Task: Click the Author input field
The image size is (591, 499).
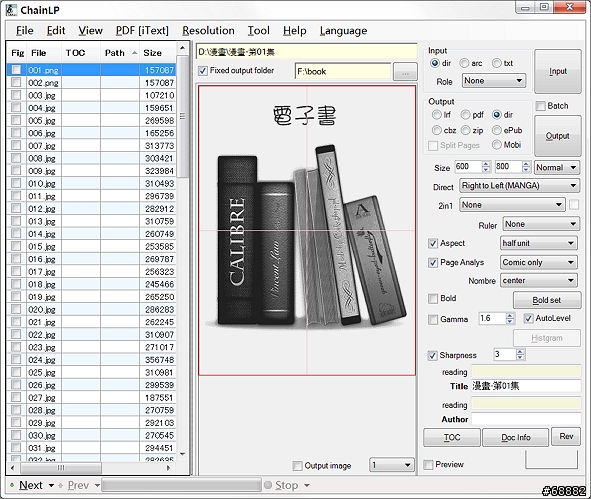Action: [x=526, y=419]
